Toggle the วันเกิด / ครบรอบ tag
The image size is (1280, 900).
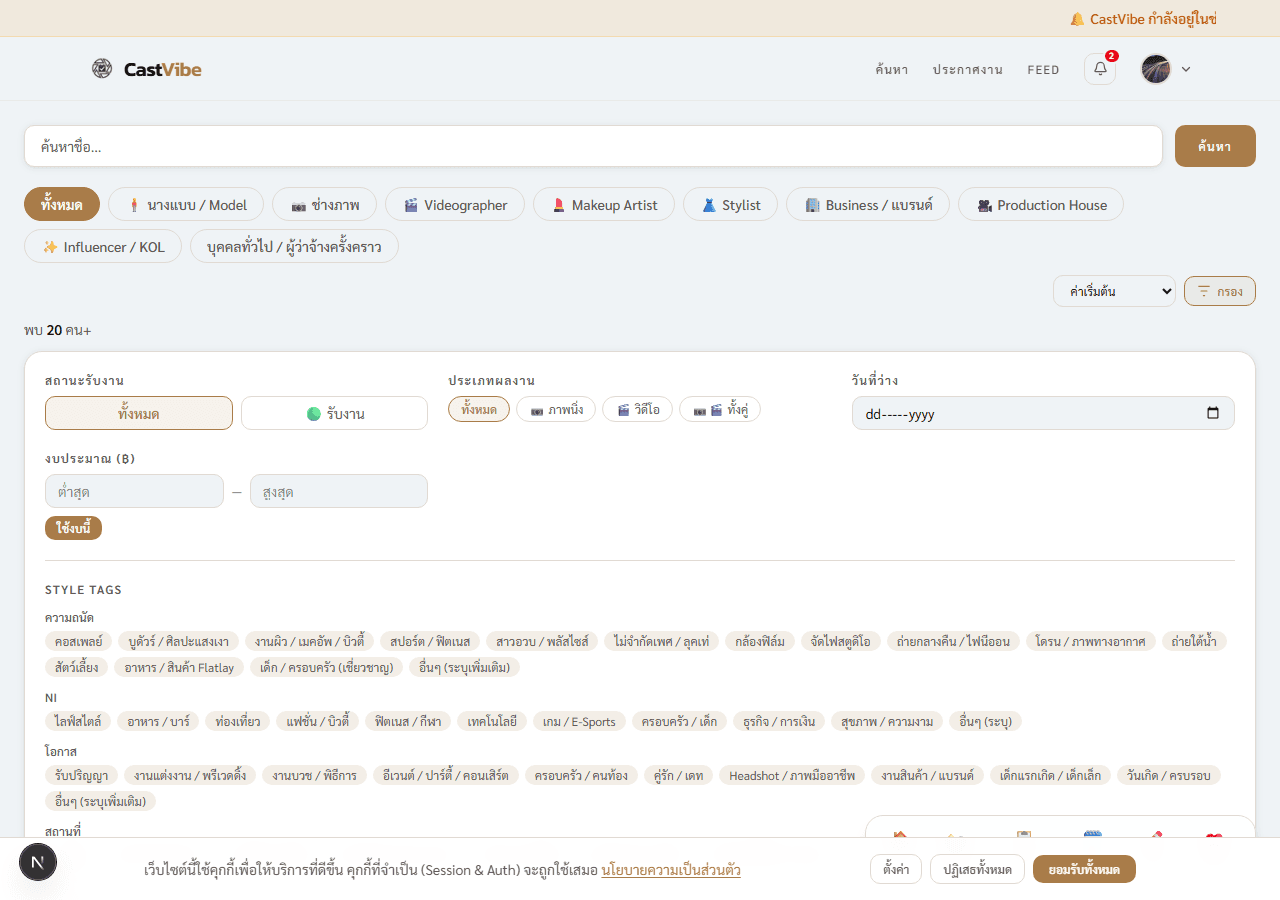pyautogui.click(x=1168, y=775)
